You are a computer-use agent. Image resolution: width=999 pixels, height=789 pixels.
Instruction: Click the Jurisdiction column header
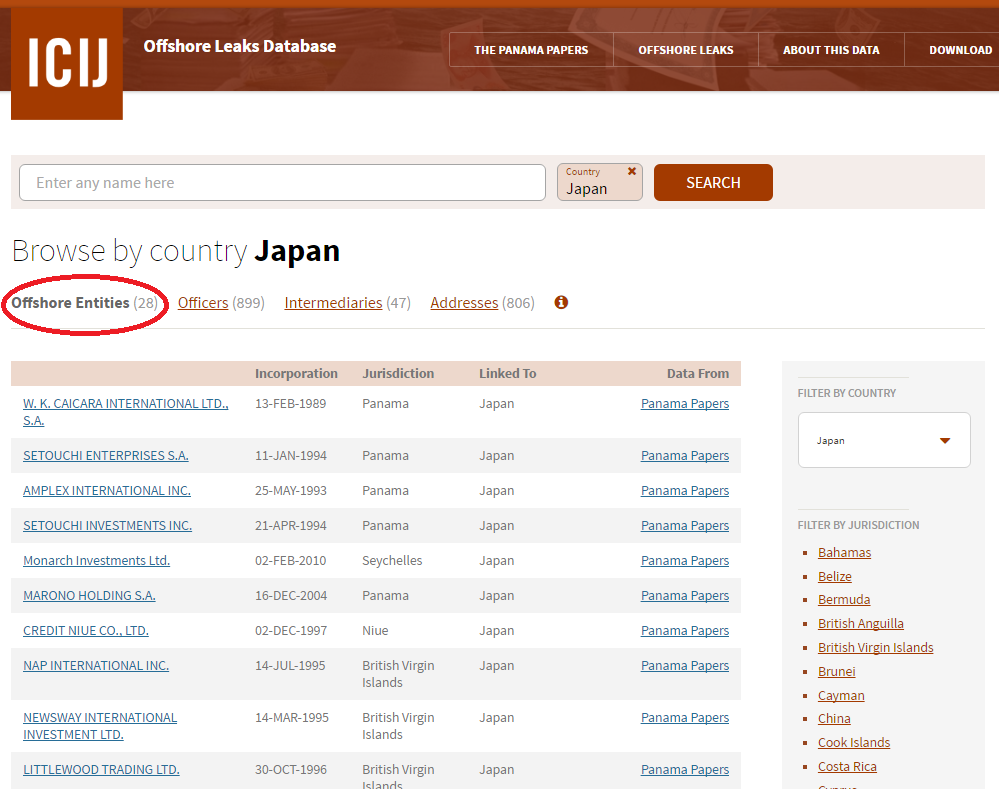coord(398,373)
